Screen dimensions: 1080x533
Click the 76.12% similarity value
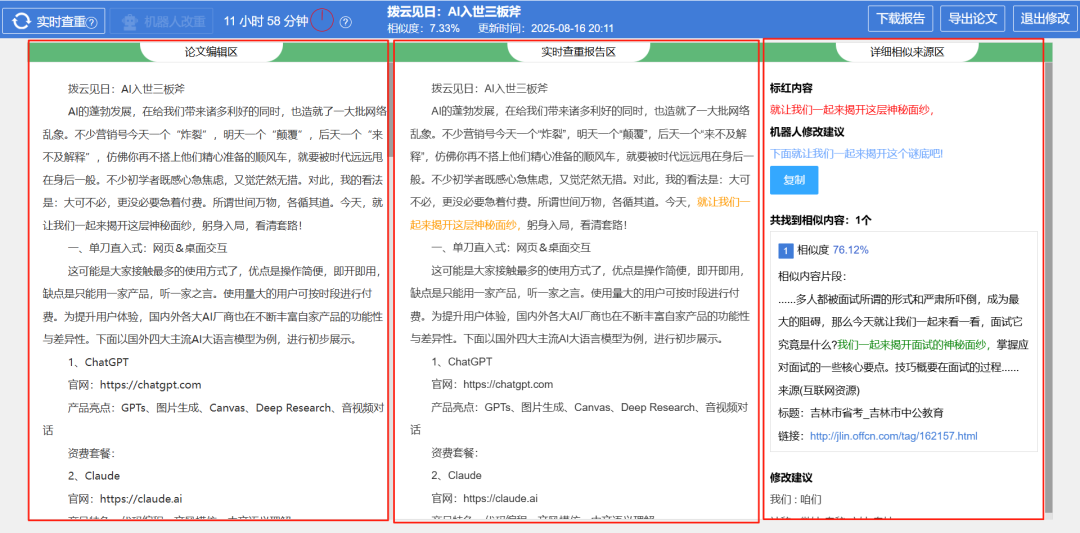click(x=850, y=250)
